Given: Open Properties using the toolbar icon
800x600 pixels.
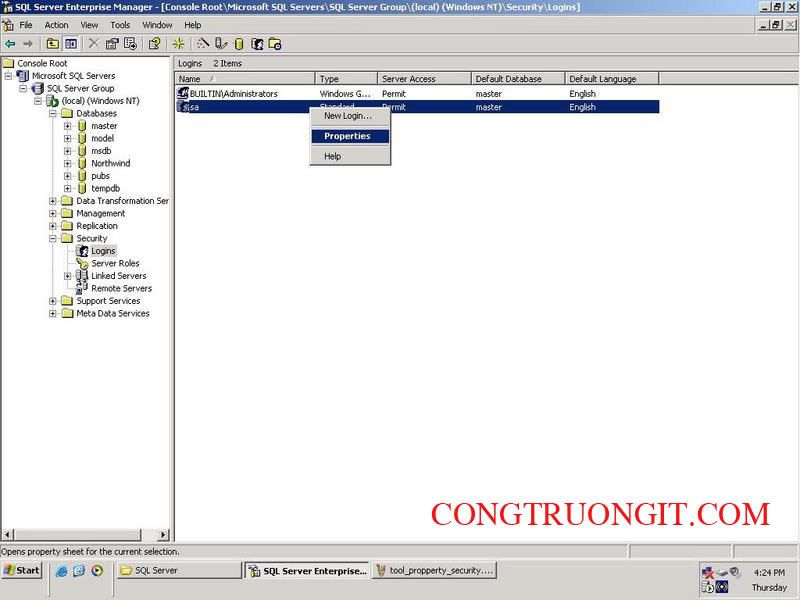Looking at the screenshot, I should 112,44.
